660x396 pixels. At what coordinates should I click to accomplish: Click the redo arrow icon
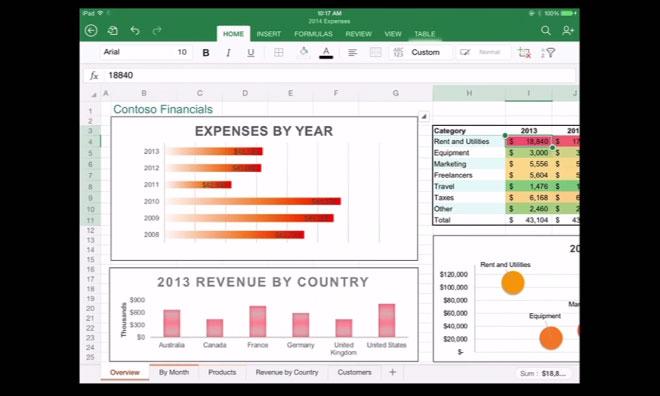(157, 30)
